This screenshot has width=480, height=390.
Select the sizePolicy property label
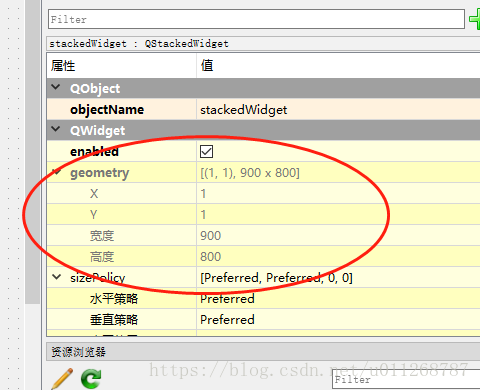coord(98,278)
